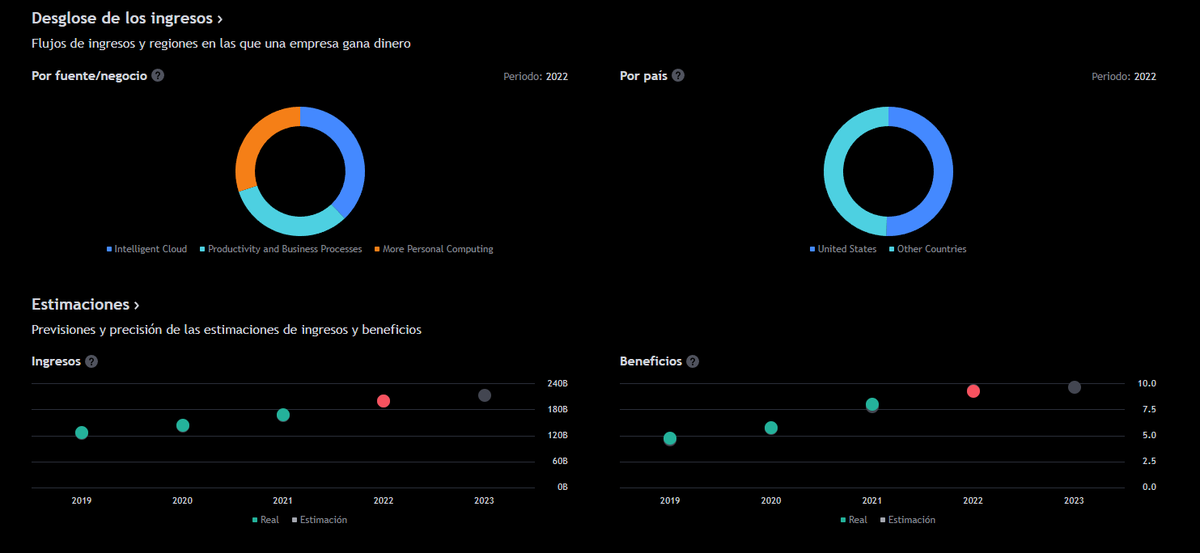Open the help tooltip for Ingresos

(92, 361)
